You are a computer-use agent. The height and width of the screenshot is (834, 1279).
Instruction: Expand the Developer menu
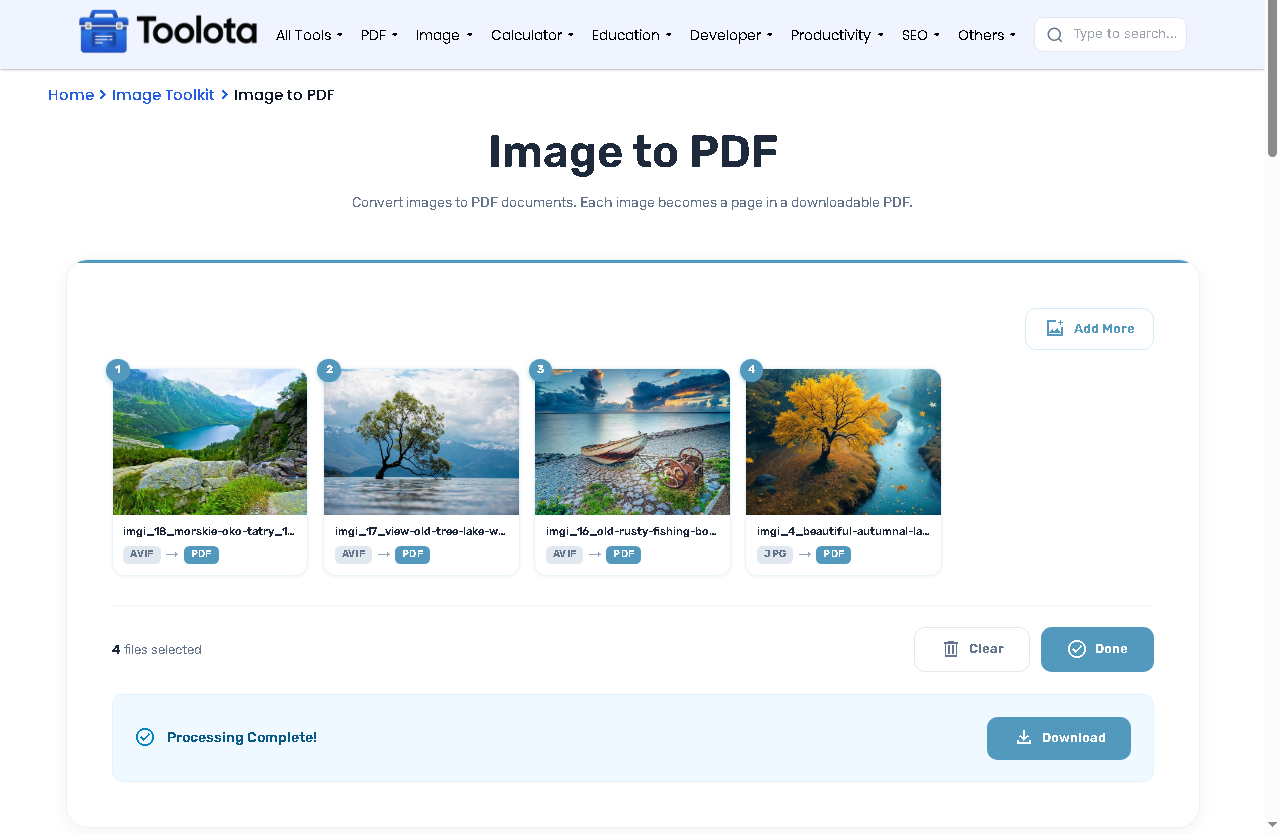point(731,35)
